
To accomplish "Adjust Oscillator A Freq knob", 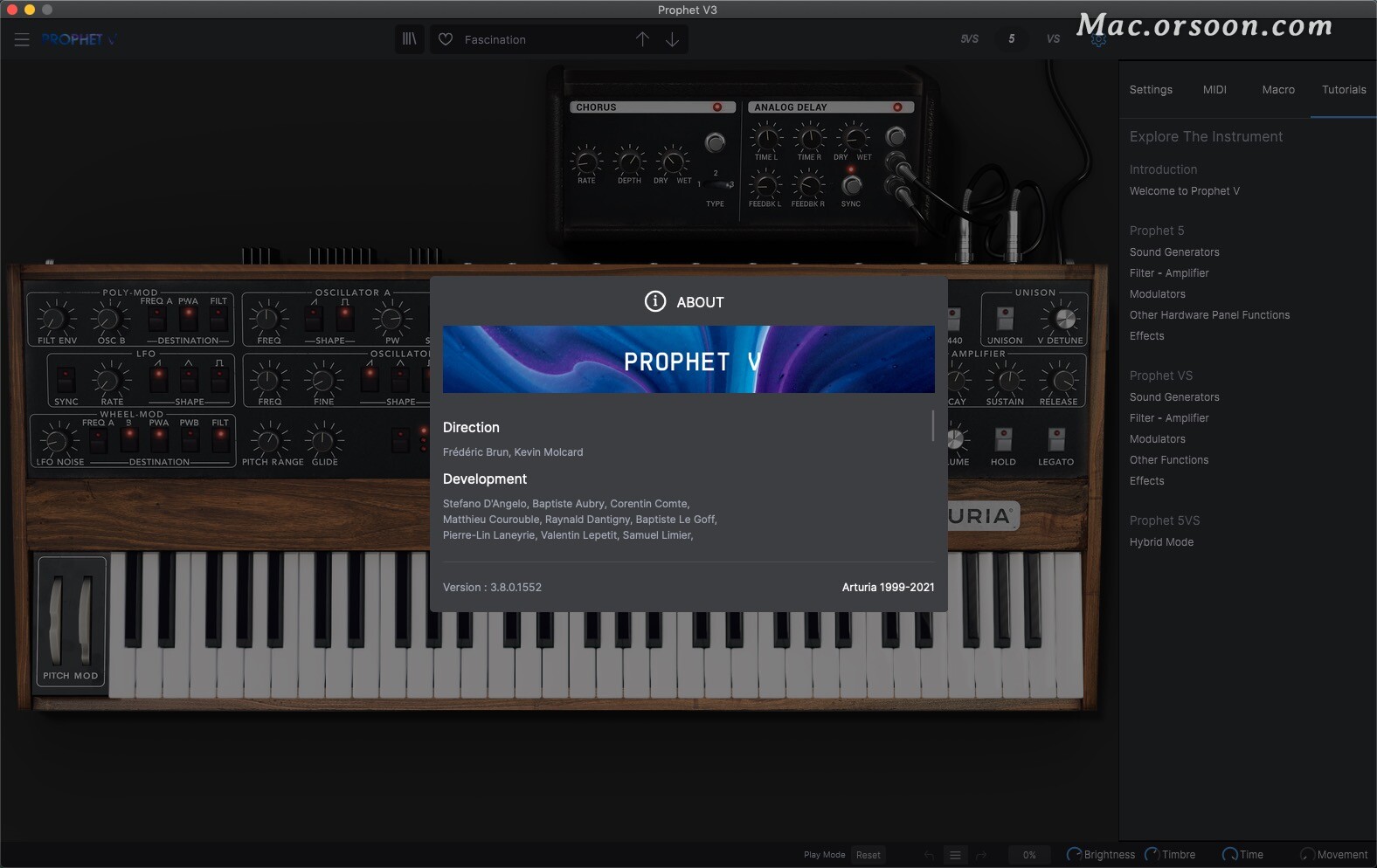I will coord(269,319).
